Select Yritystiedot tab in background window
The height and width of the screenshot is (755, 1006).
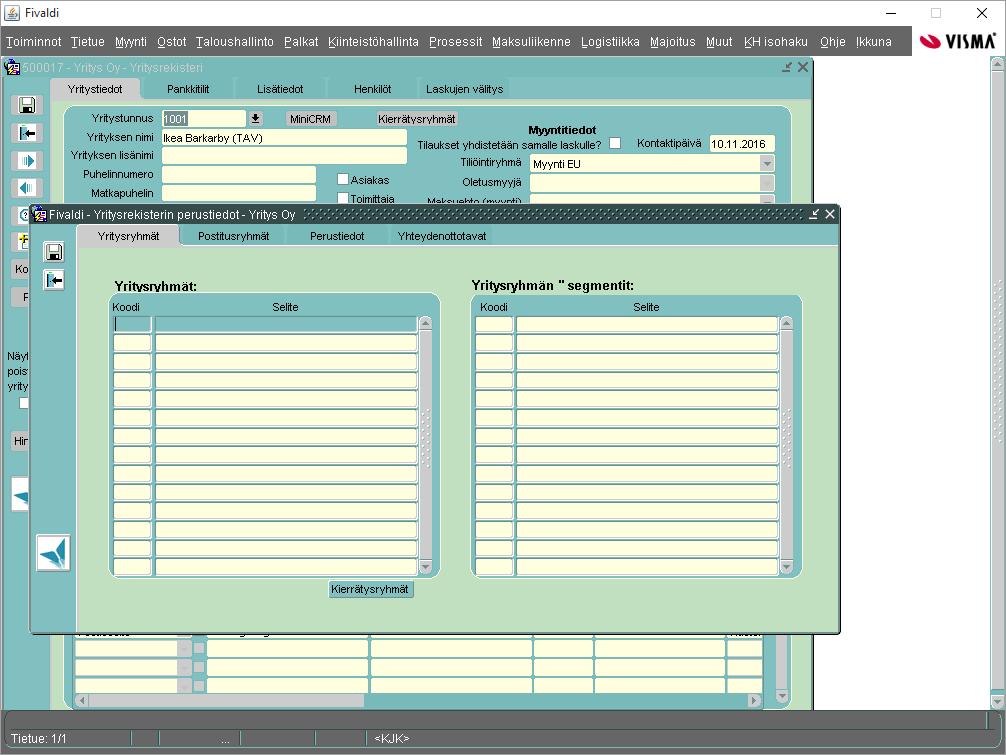point(95,89)
